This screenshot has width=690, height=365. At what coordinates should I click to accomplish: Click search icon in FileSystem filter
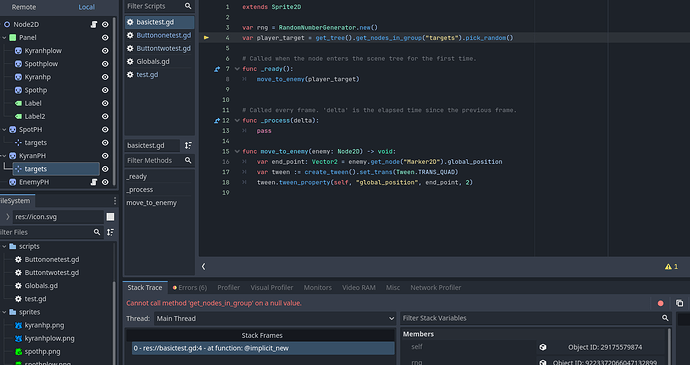[x=97, y=232]
